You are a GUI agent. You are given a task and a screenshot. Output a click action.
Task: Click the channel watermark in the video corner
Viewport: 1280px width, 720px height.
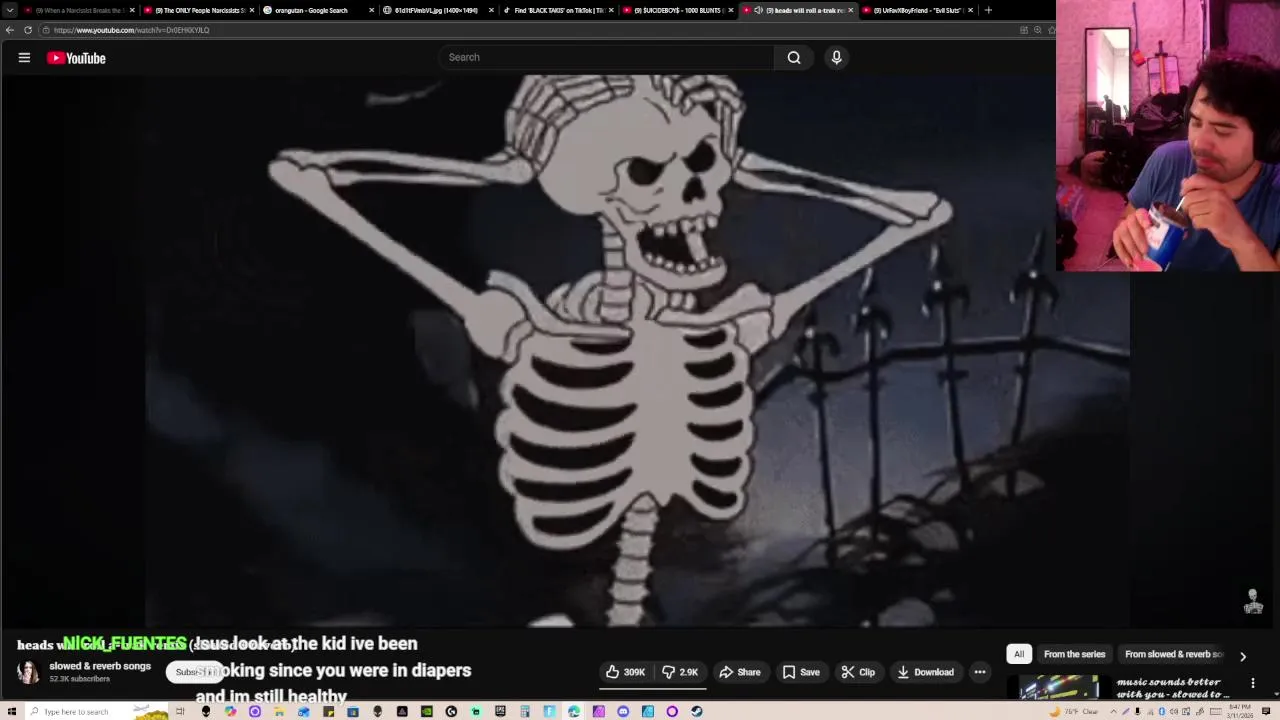1253,601
